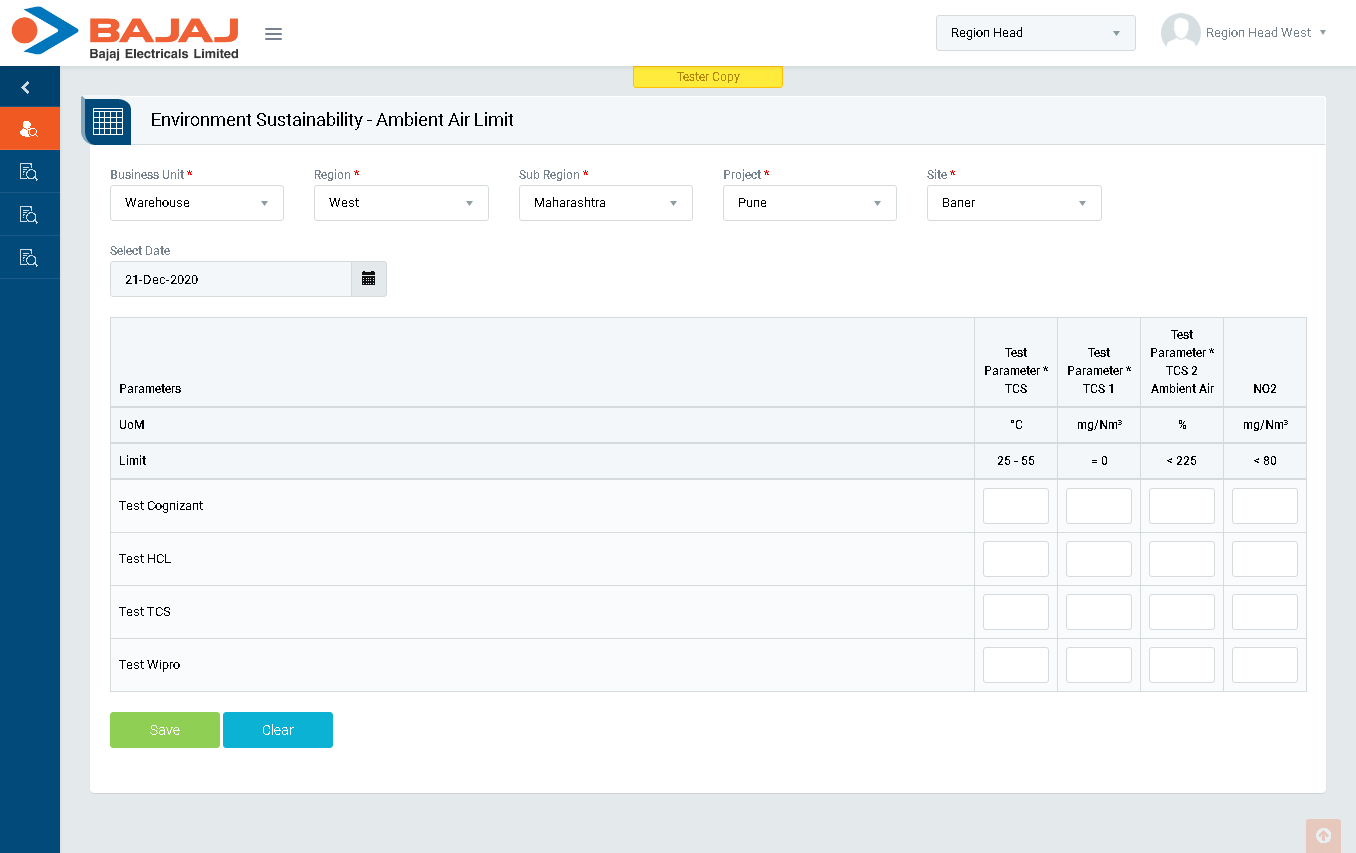Screen dimensions: 1356x853
Task: Click the scroll-to-top arrow button
Action: coord(1322,835)
